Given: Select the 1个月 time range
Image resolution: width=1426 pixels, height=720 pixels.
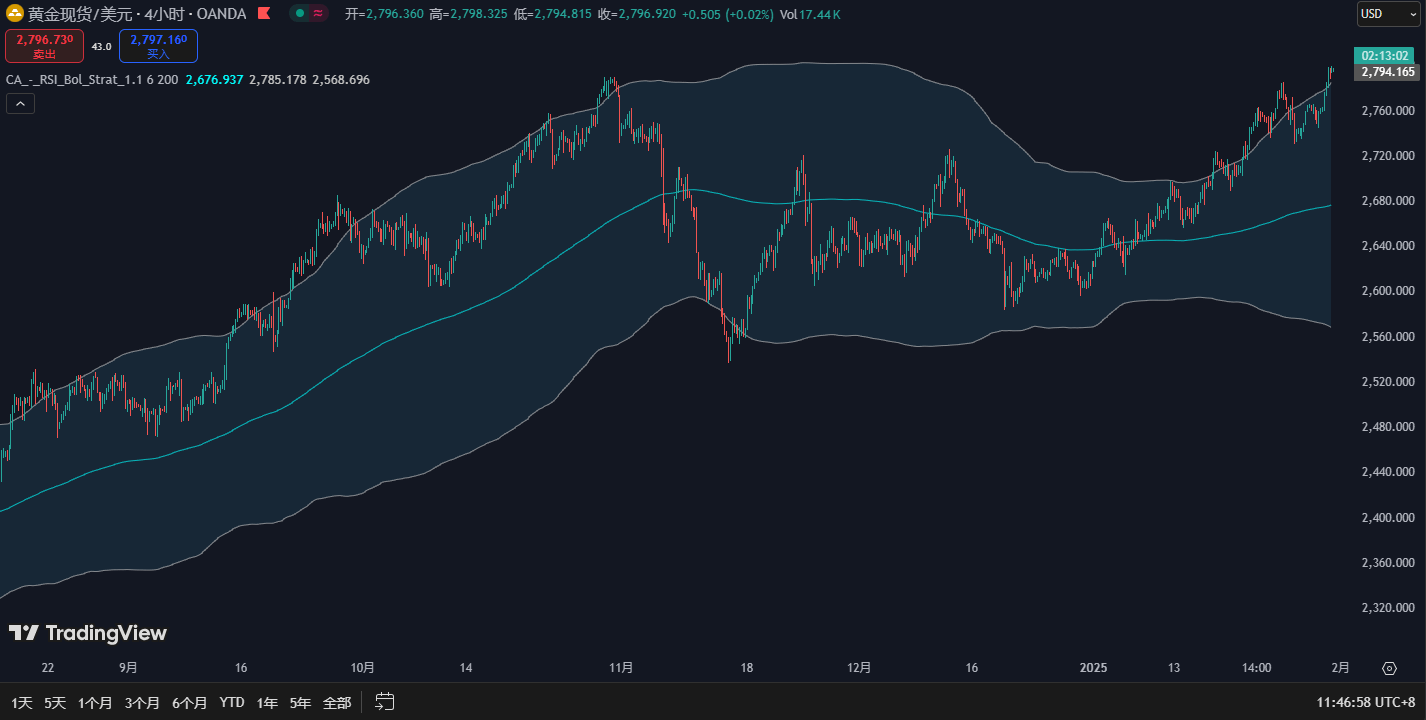Looking at the screenshot, I should click(95, 702).
